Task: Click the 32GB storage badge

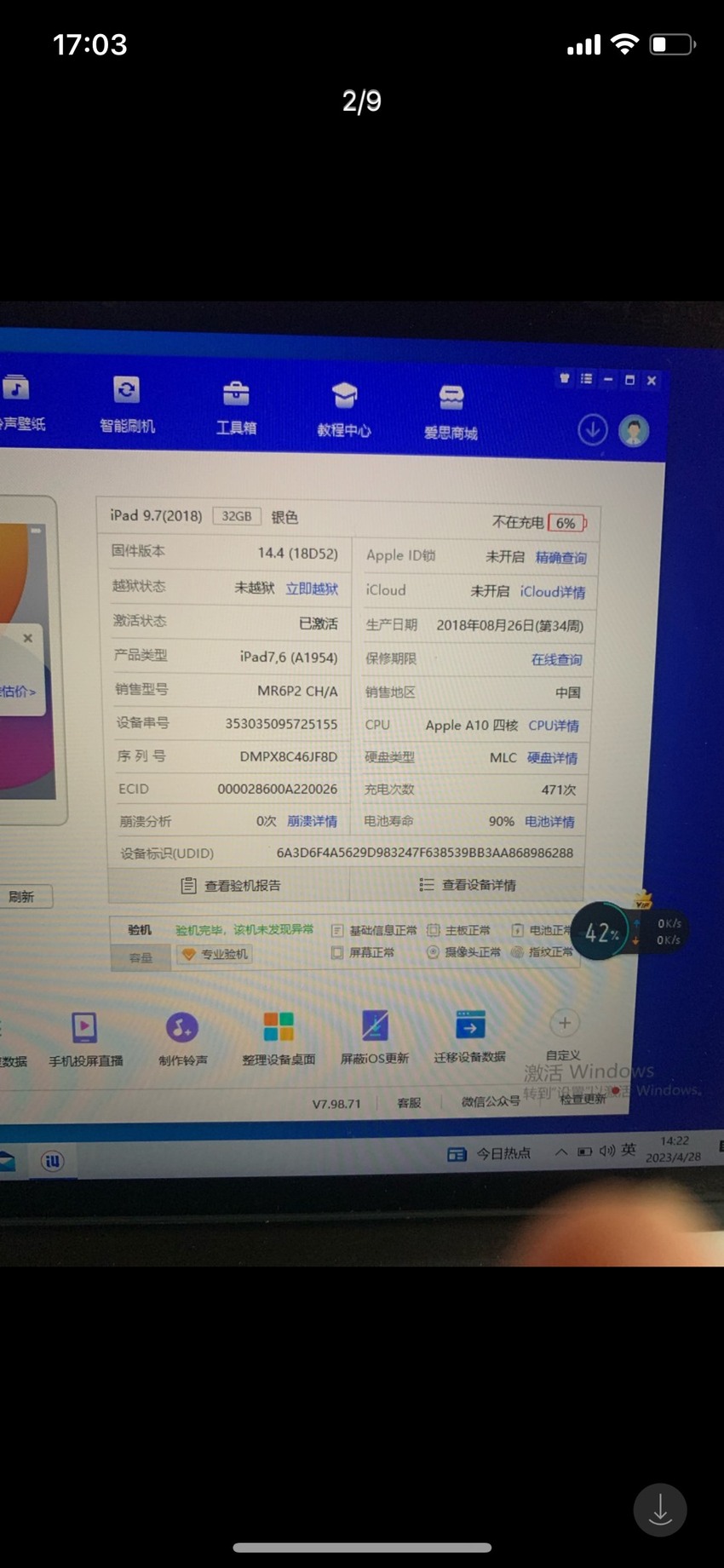Action: click(x=237, y=516)
